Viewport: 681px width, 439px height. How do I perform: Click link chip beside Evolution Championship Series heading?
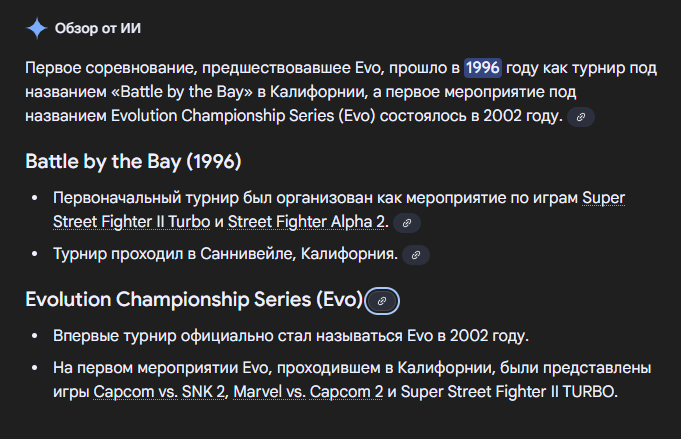pos(383,300)
